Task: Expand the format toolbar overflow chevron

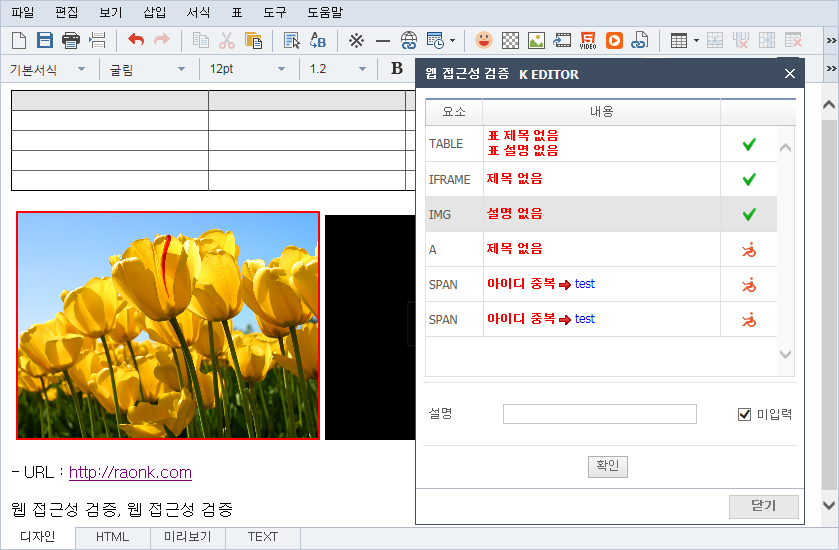Action: (831, 68)
